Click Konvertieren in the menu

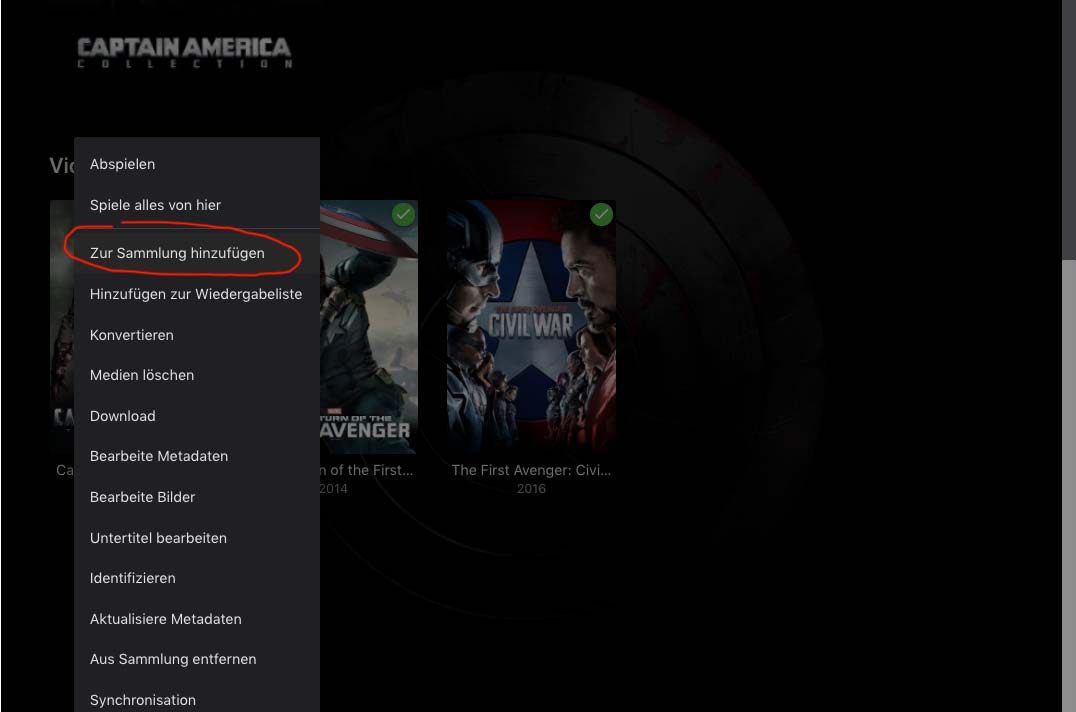[x=197, y=335]
